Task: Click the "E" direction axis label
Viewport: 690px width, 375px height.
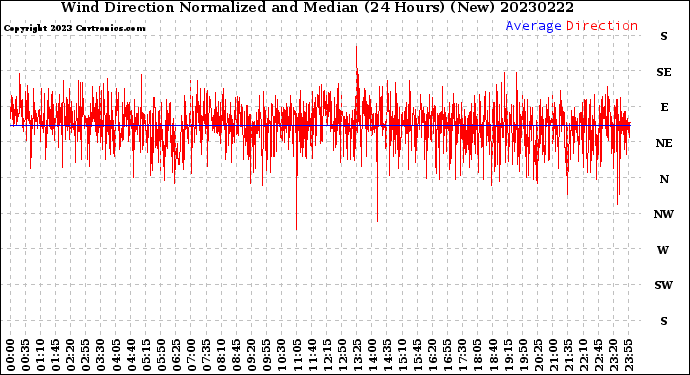Action: click(x=664, y=107)
